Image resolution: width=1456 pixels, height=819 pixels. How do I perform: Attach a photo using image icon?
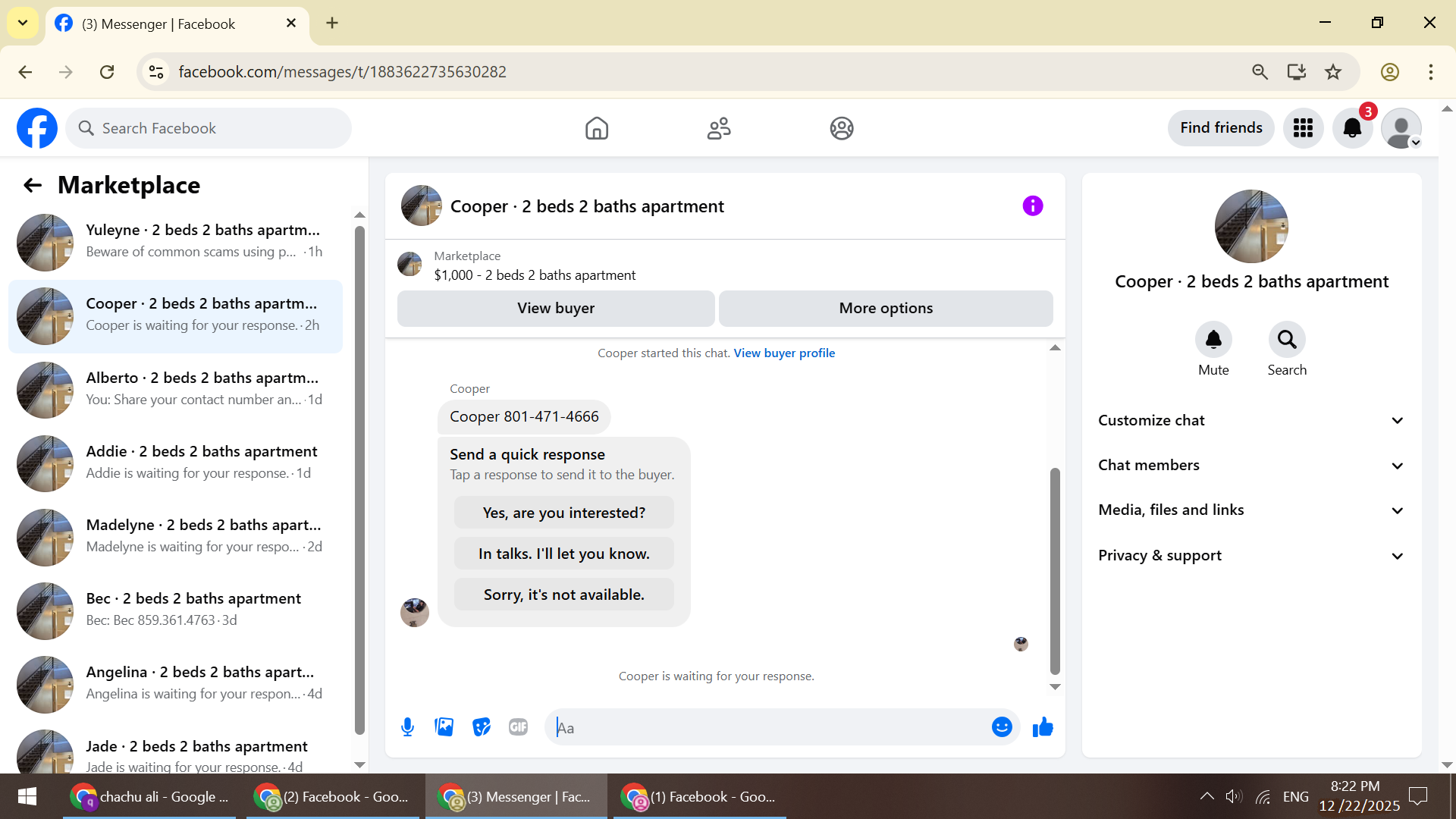[x=444, y=727]
